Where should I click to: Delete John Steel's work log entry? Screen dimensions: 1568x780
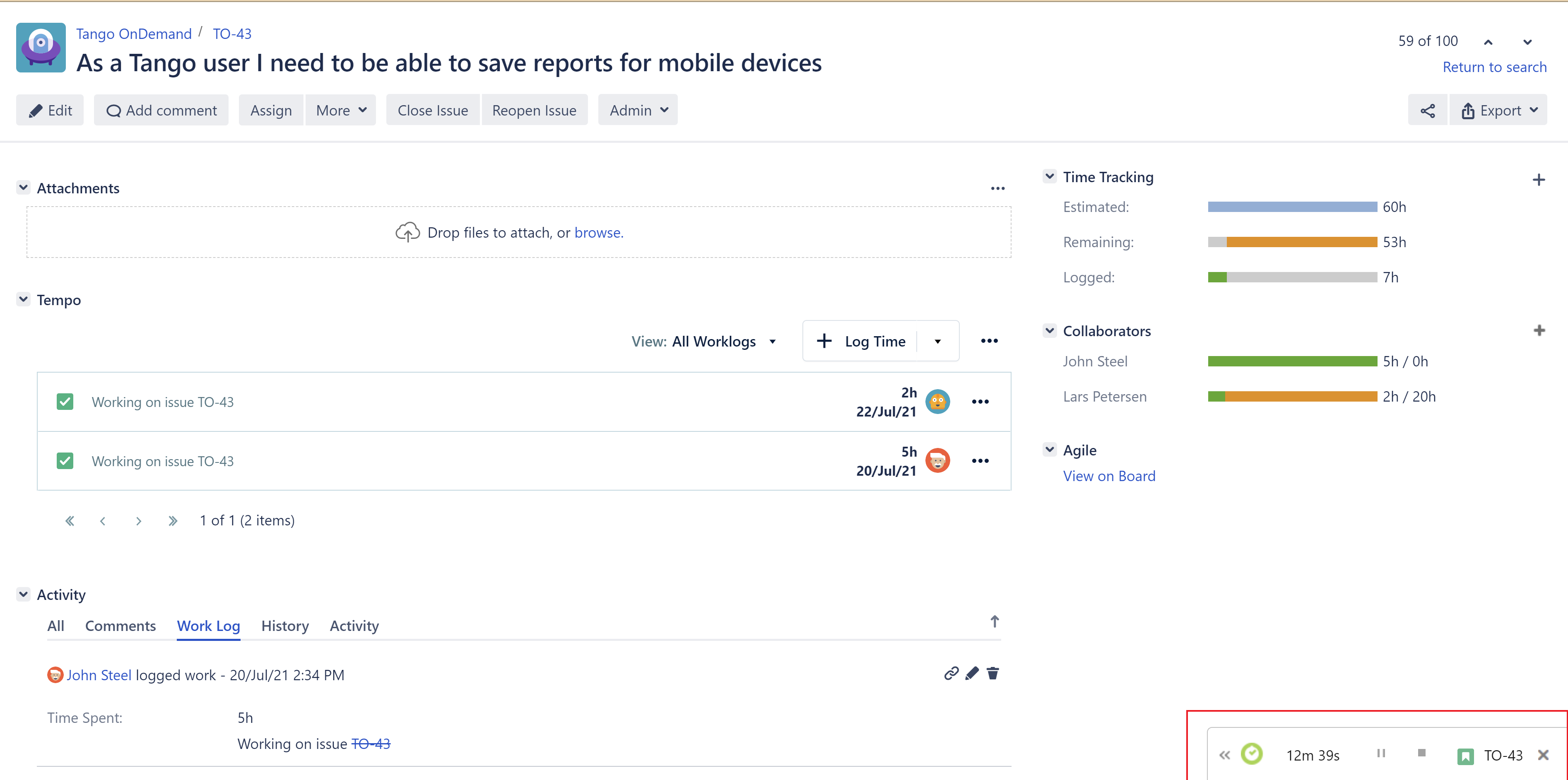click(993, 673)
